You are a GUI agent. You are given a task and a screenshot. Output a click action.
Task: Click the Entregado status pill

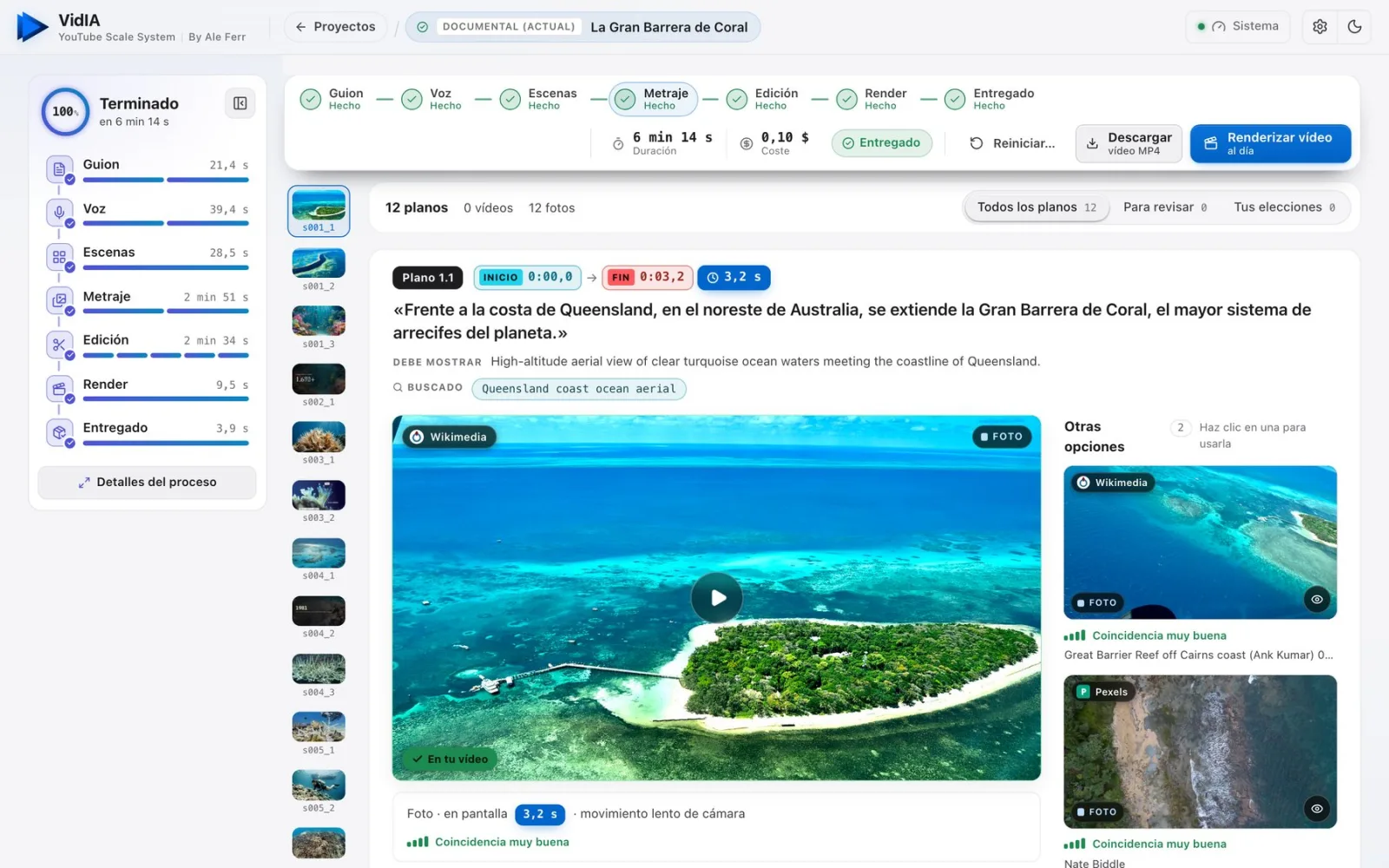coord(881,143)
